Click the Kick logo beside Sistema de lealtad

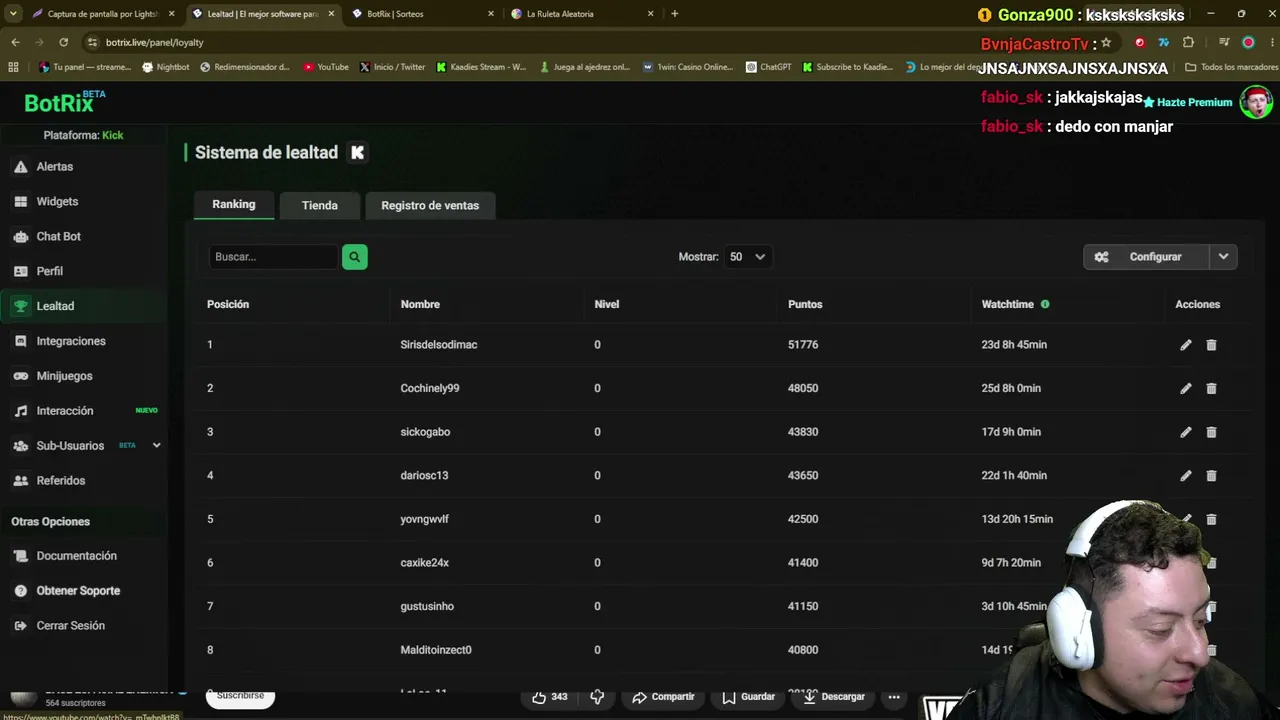(x=357, y=152)
